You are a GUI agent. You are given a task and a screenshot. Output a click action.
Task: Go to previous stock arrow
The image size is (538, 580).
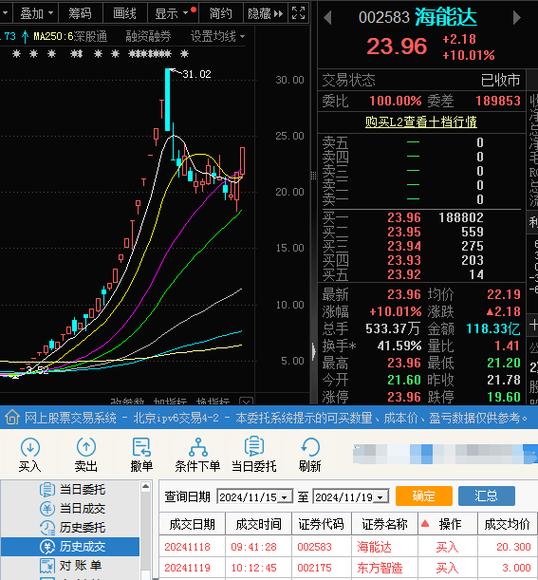click(x=327, y=18)
